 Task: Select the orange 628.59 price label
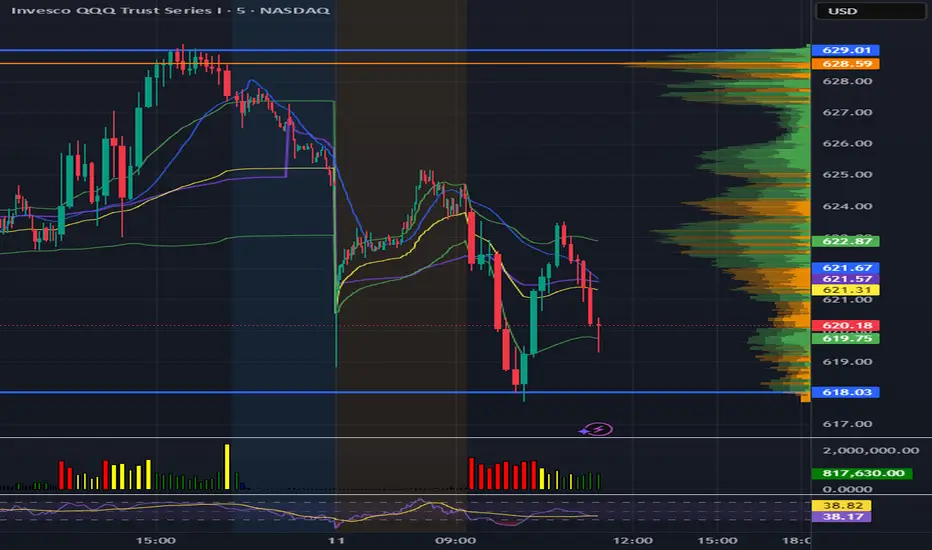(846, 64)
